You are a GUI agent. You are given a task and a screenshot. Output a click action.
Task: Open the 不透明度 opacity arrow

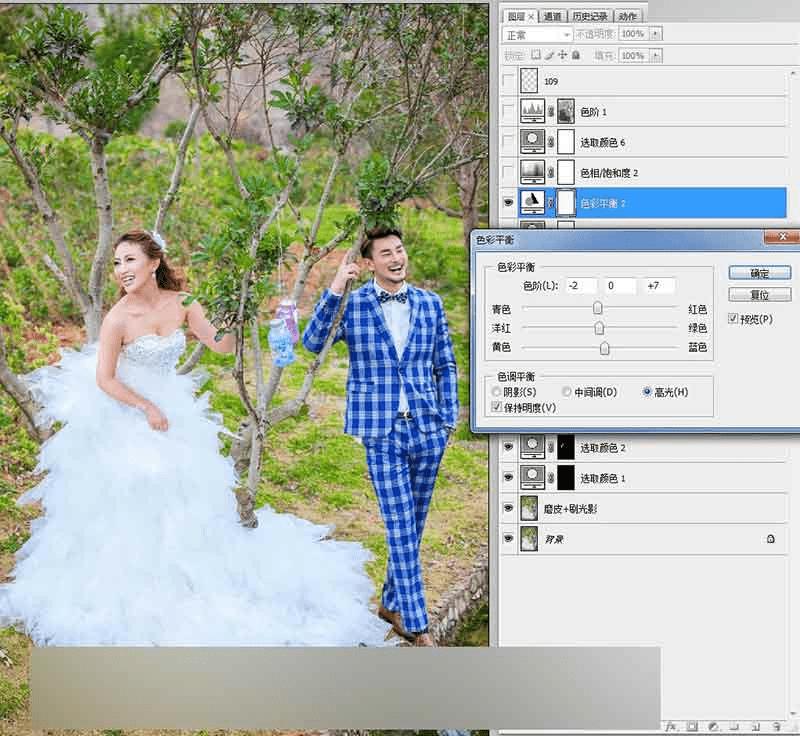[x=655, y=34]
